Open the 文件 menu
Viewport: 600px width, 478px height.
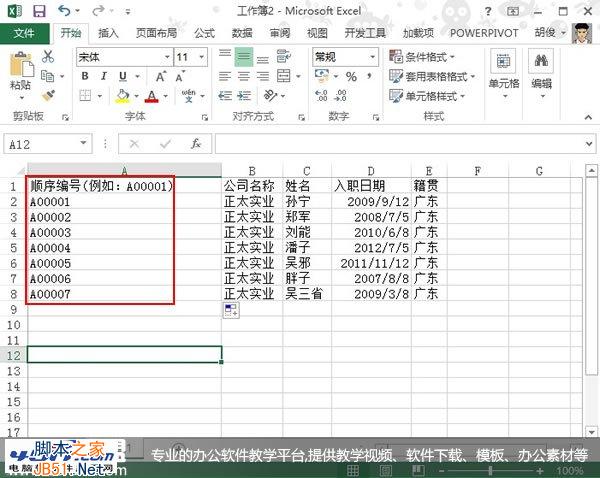click(24, 33)
